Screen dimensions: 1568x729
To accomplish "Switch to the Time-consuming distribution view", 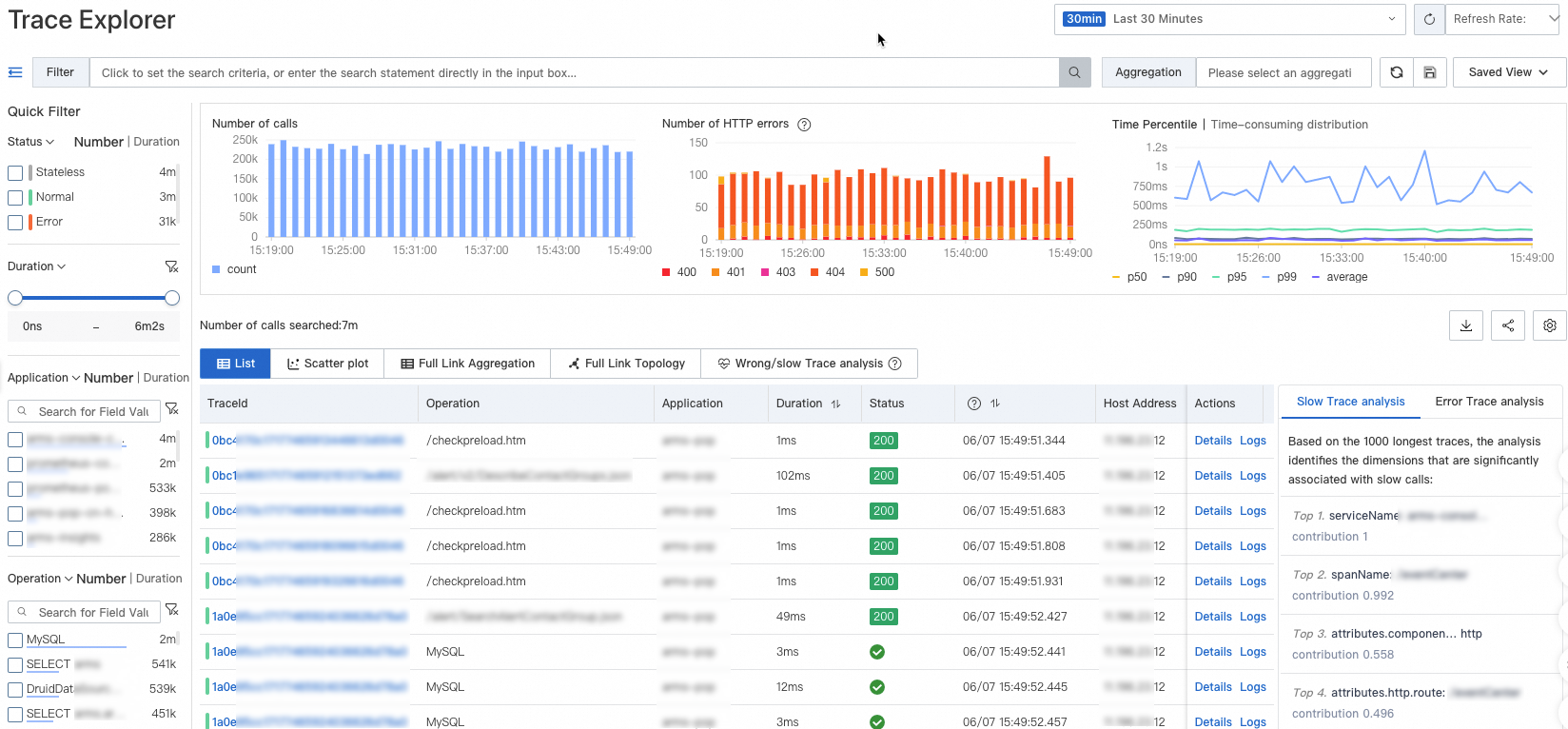I will tap(1289, 125).
